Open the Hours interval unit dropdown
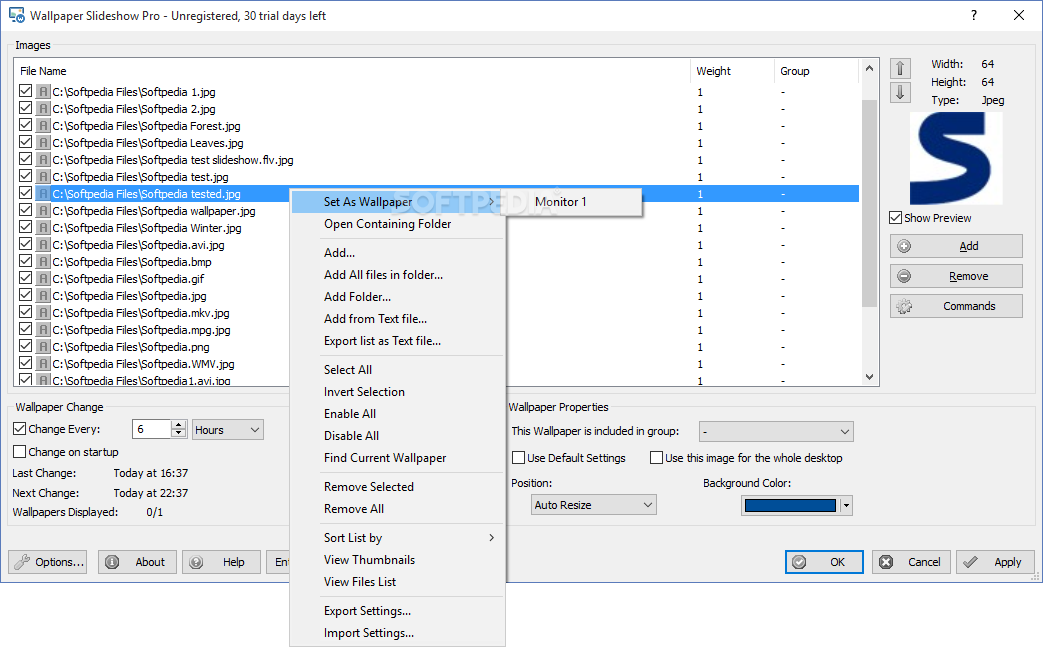Viewport: 1043px width, 647px height. point(228,430)
